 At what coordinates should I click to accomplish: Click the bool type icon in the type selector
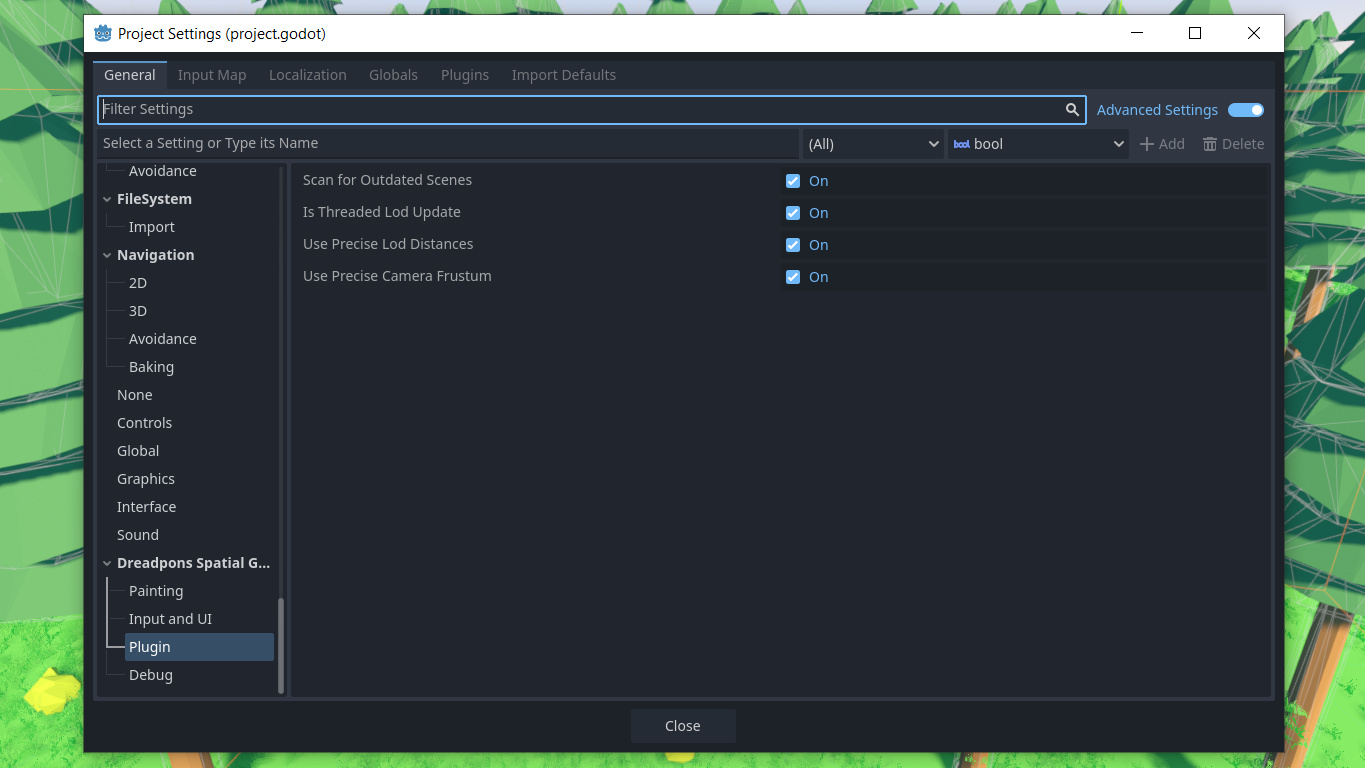[961, 143]
